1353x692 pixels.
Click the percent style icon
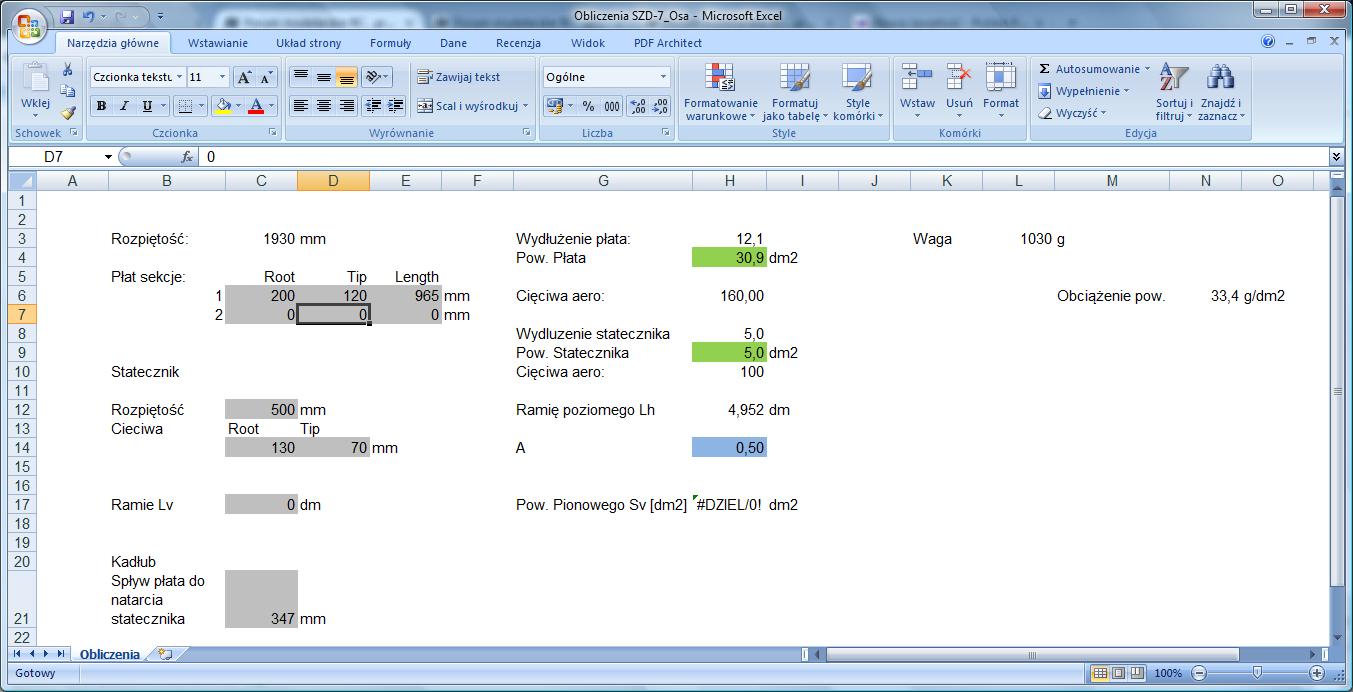point(588,106)
